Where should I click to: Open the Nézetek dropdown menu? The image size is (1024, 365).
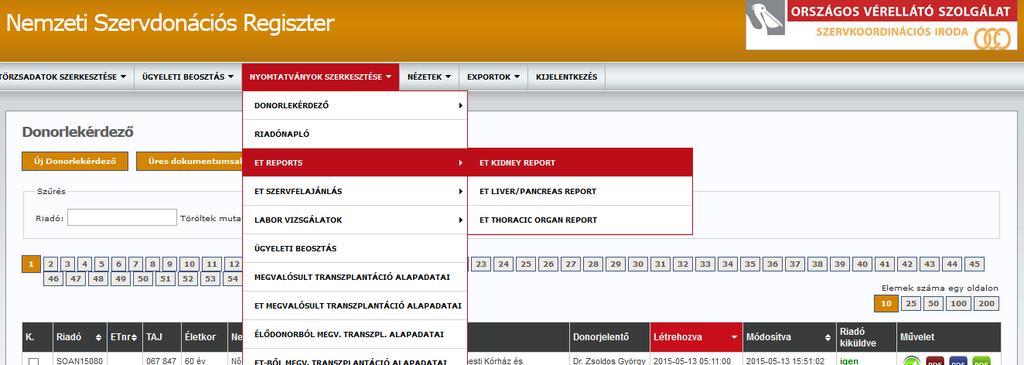[x=429, y=77]
